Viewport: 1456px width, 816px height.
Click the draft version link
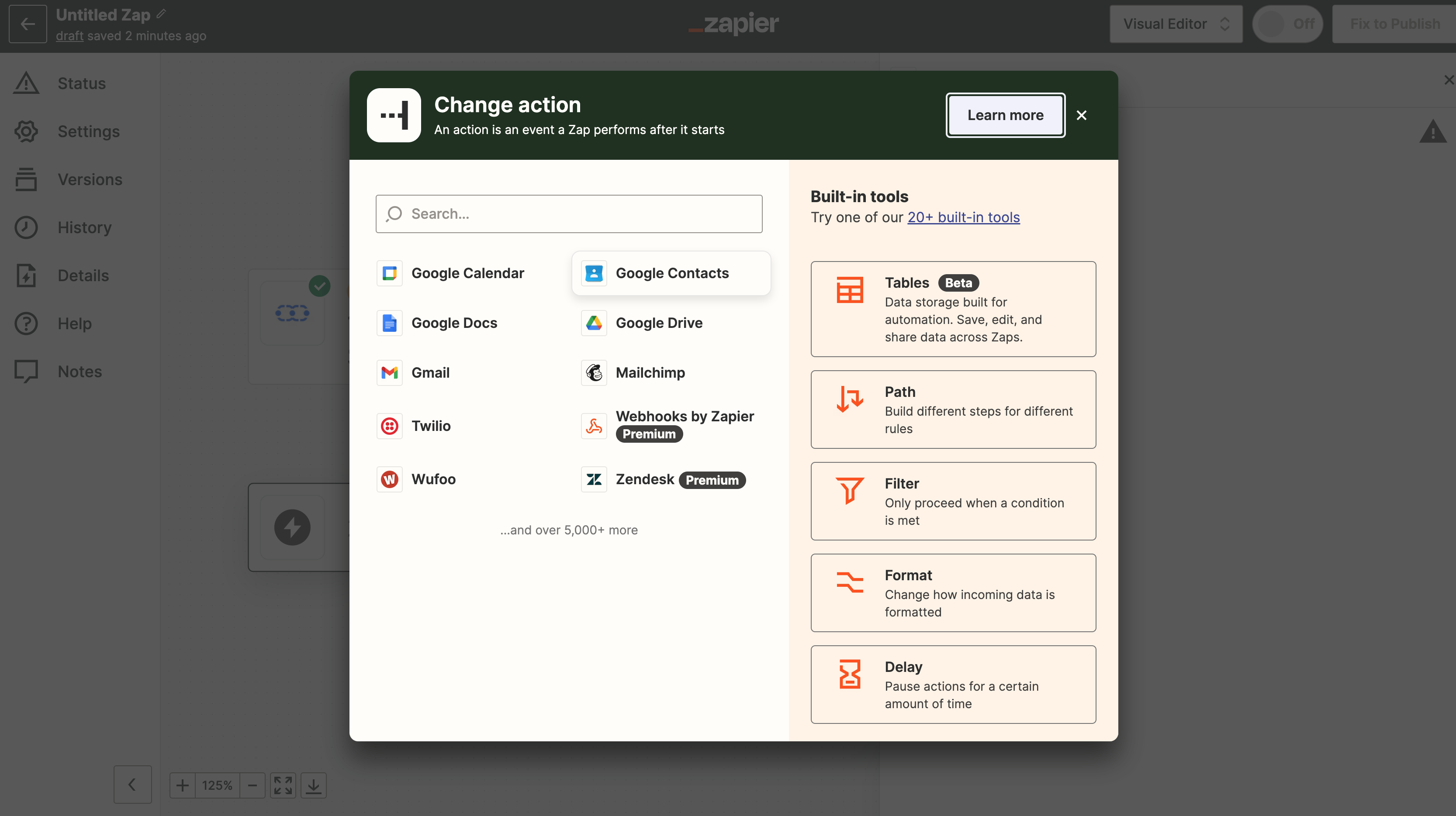(69, 35)
